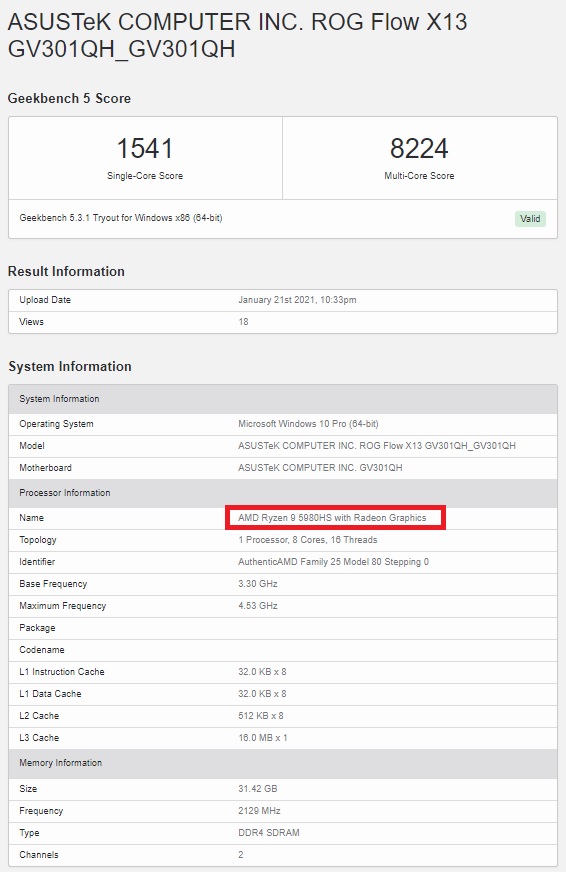Click the Topology row value 8 Cores
The width and height of the screenshot is (566, 872).
[308, 540]
